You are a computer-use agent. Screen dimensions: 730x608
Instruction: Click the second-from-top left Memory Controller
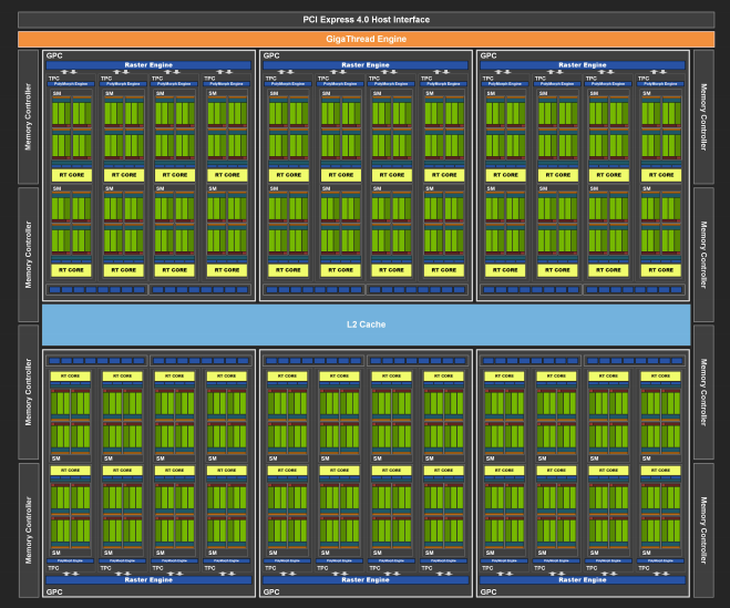28,254
